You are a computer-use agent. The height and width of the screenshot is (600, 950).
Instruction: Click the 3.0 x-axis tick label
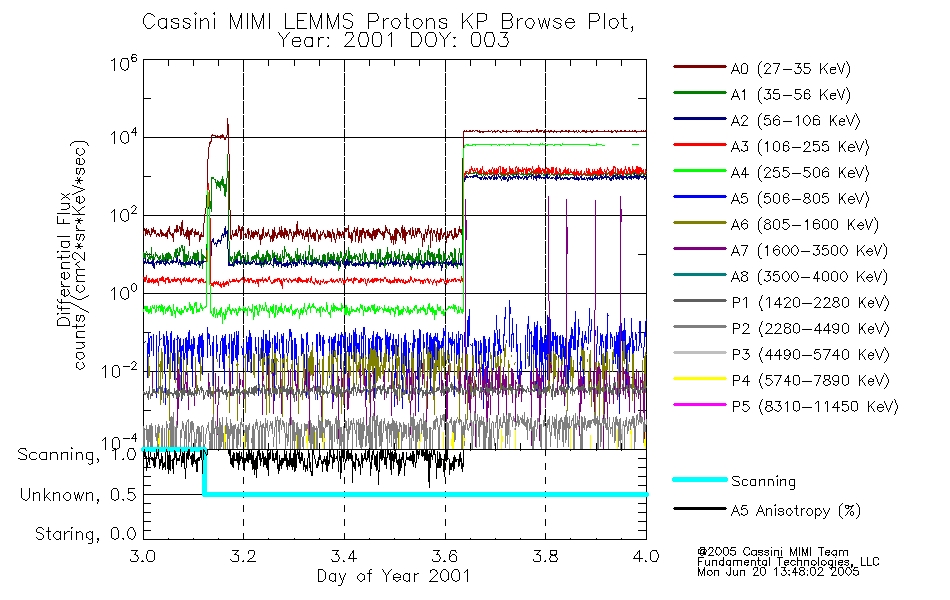click(143, 556)
